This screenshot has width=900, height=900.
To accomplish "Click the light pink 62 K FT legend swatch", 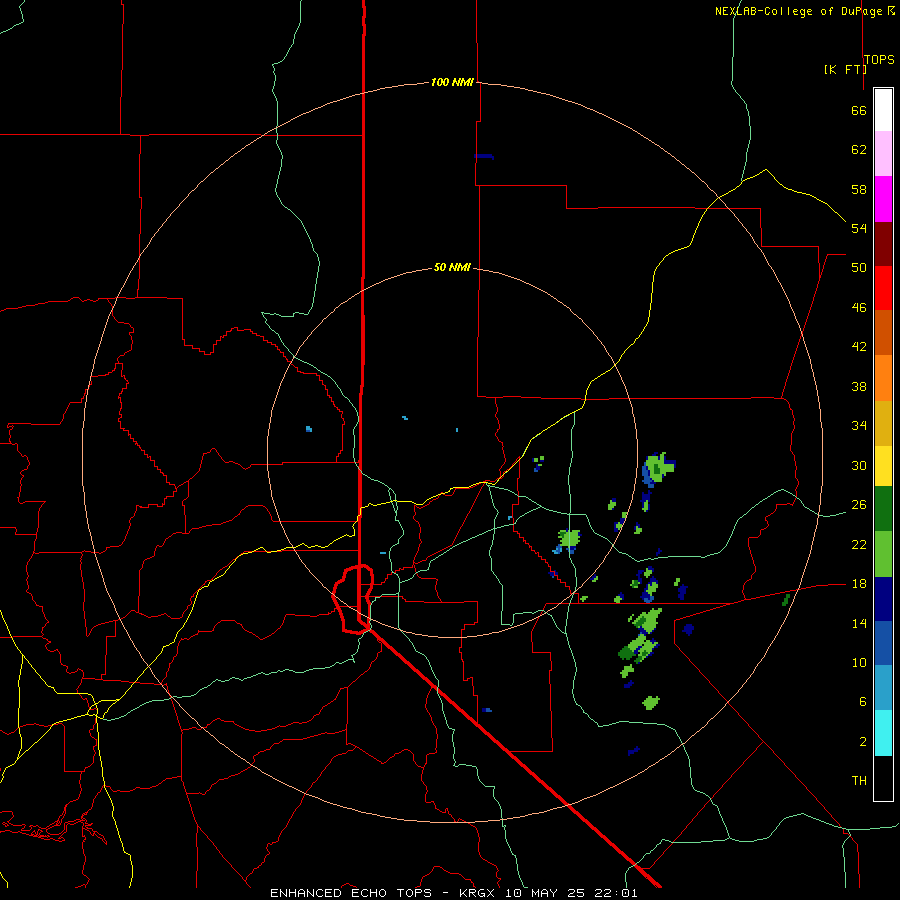I will point(883,153).
